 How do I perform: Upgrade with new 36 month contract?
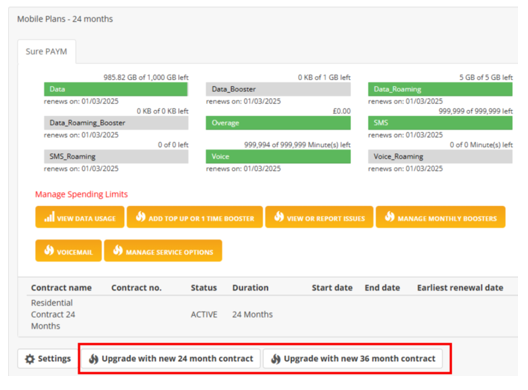(353, 359)
